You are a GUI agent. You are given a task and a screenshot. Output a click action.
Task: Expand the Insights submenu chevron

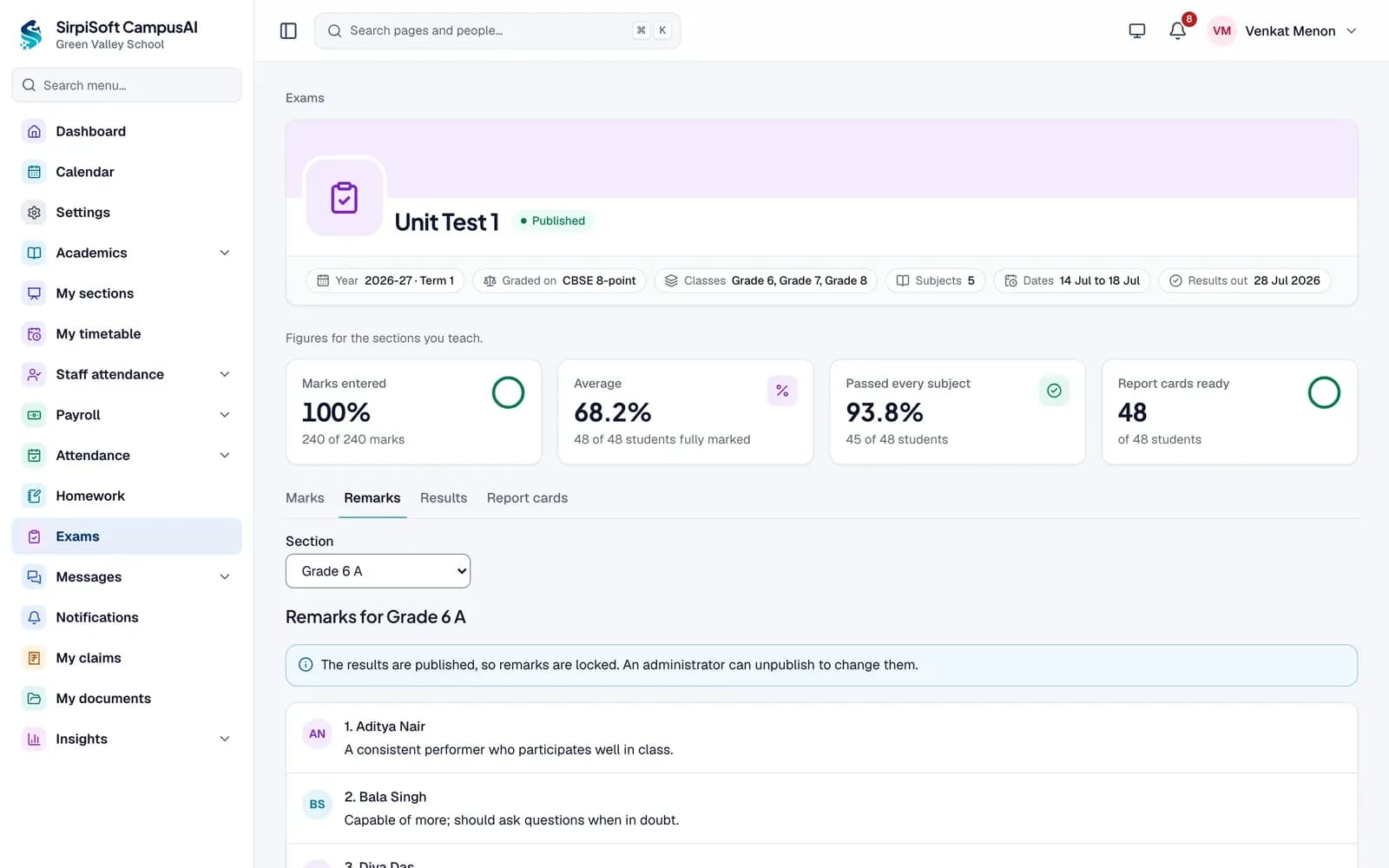225,739
